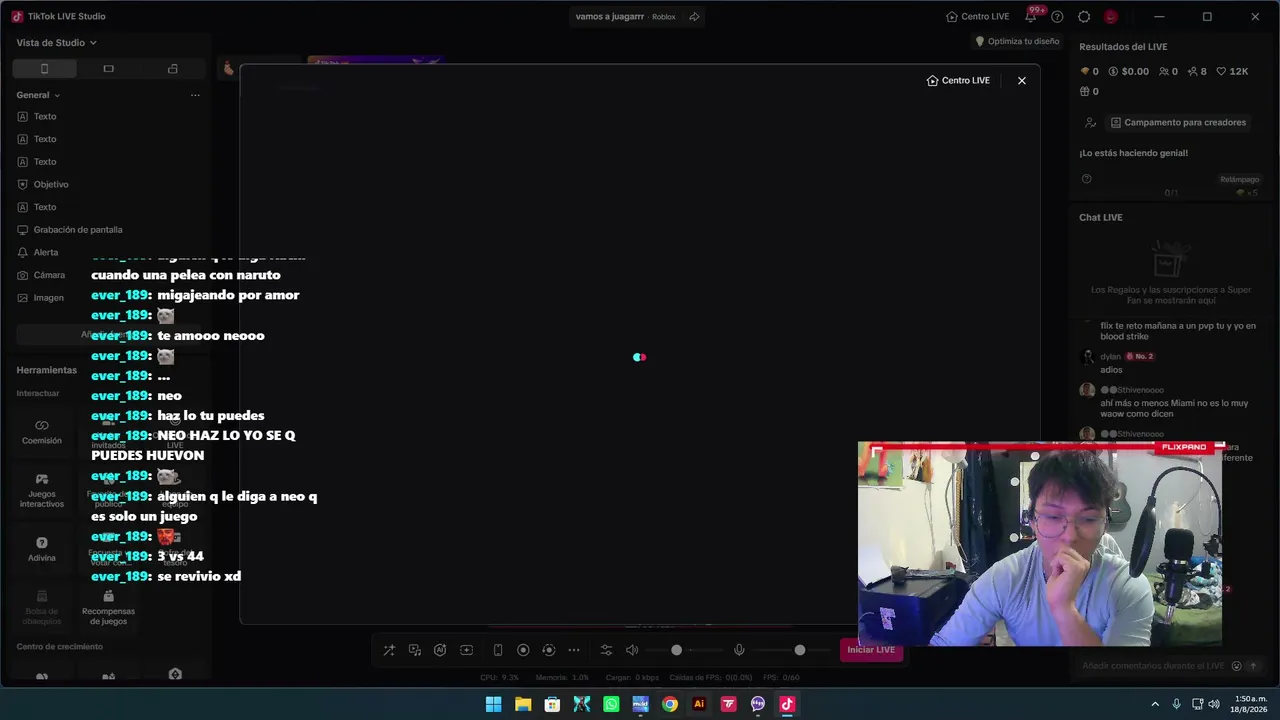This screenshot has width=1280, height=720.
Task: Click the Optimiza tu diseño tip
Action: coord(1017,42)
